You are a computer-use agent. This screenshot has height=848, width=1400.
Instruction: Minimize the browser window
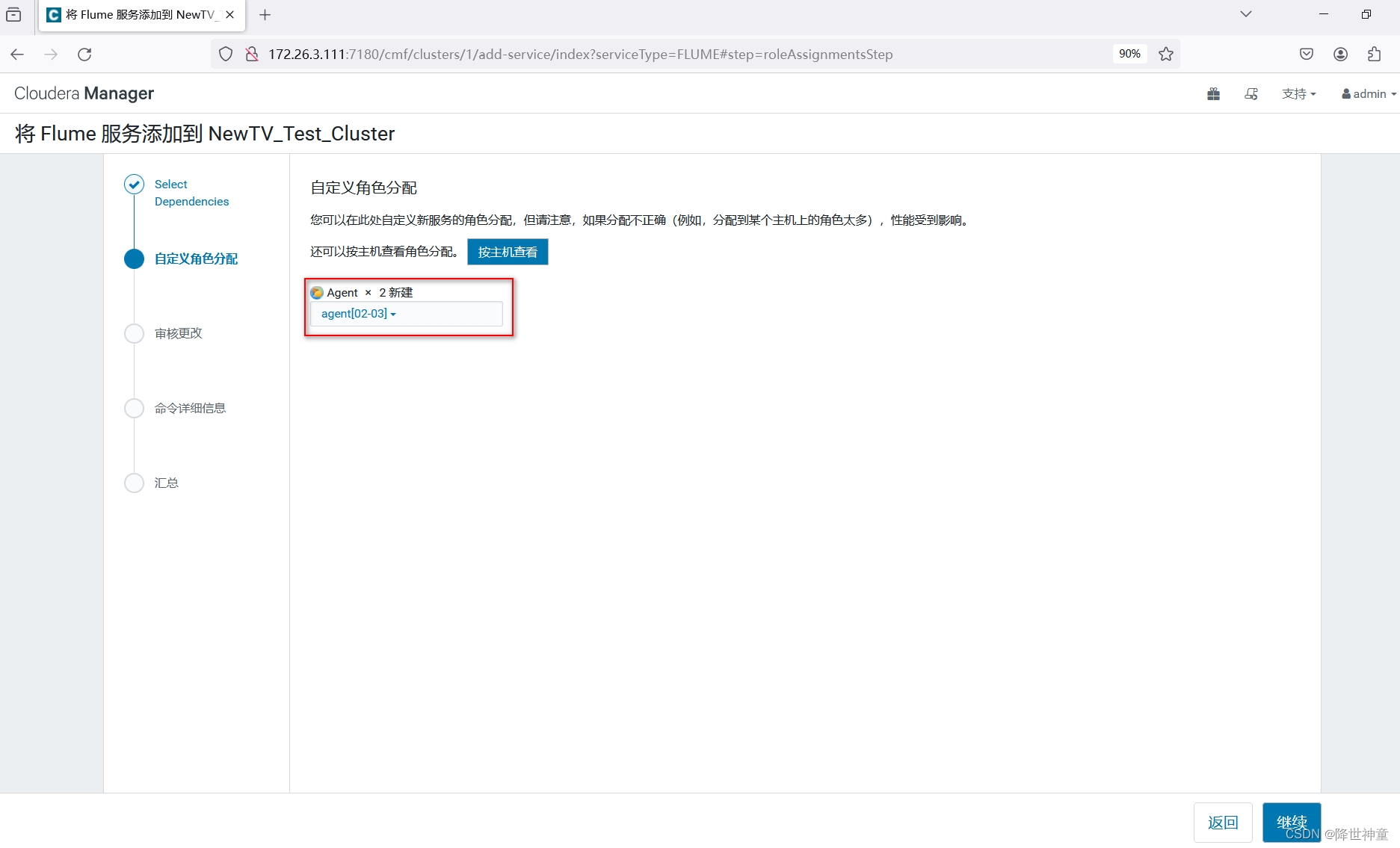tap(1324, 14)
